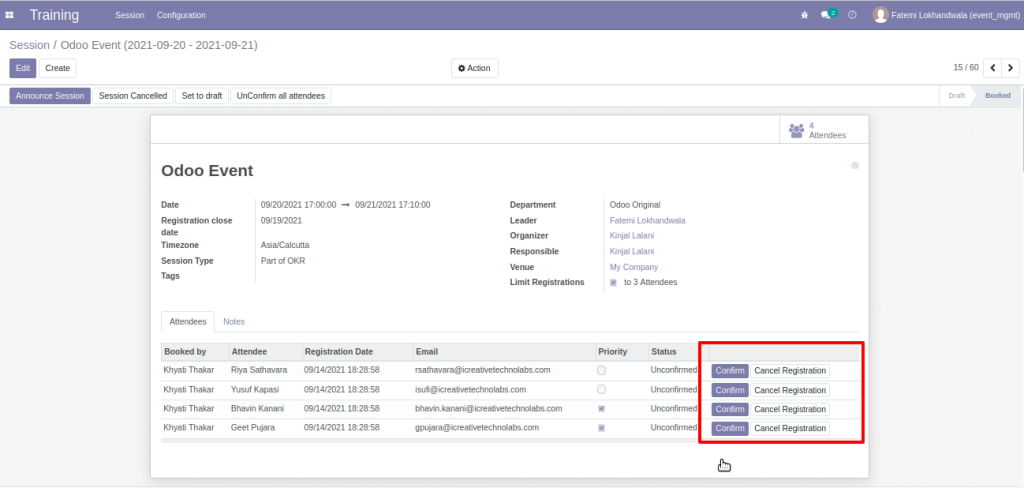
Task: Open the Configuration menu
Action: click(181, 15)
